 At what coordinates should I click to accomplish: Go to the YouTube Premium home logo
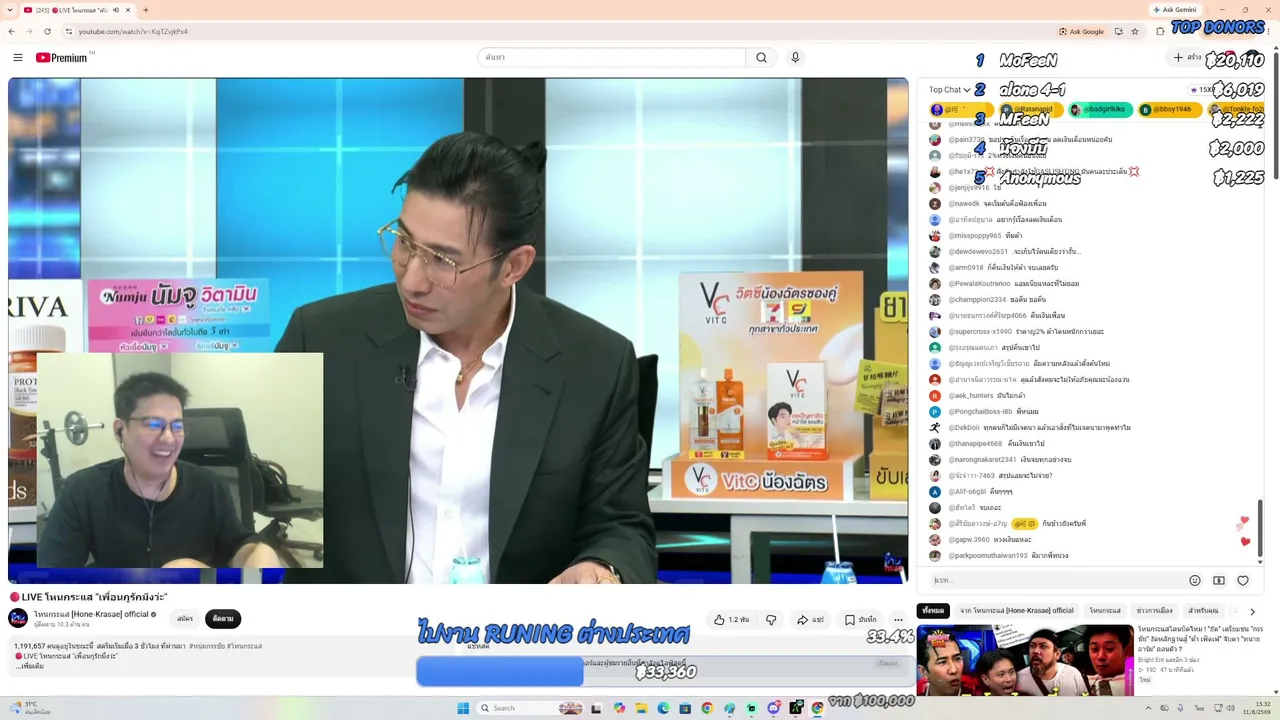click(62, 57)
